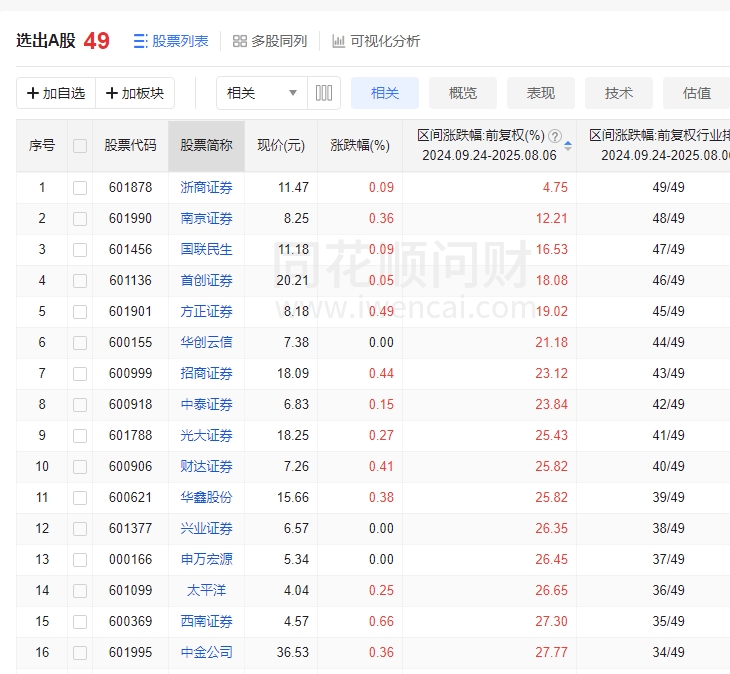
Task: Click ranking cell 34/49
Action: point(669,653)
